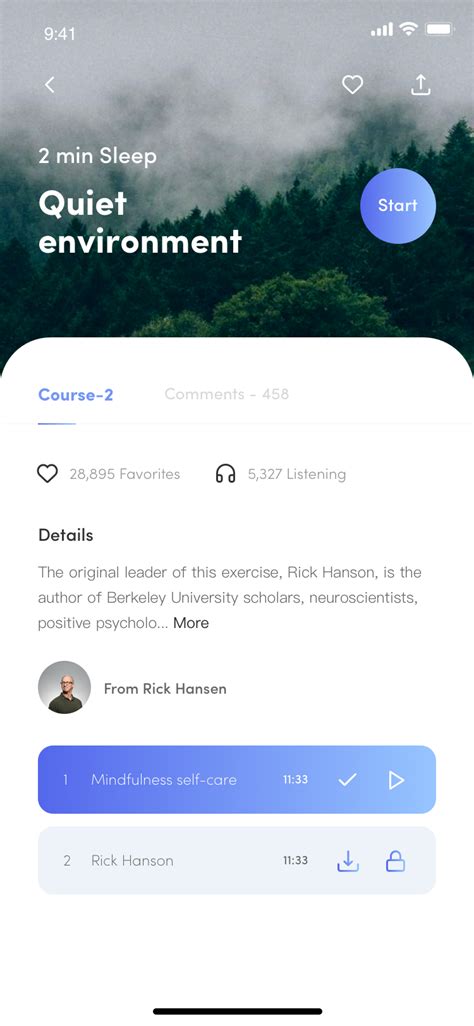Click the Quiet environment title

click(x=140, y=222)
